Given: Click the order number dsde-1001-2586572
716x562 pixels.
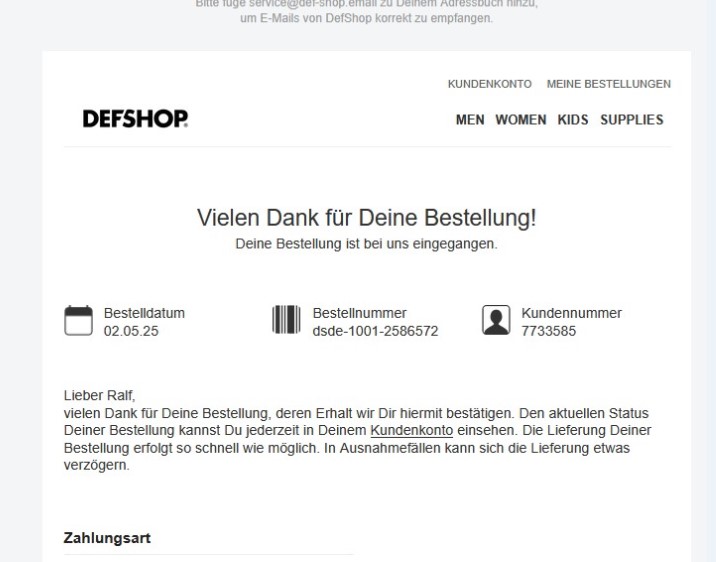Looking at the screenshot, I should point(375,331).
